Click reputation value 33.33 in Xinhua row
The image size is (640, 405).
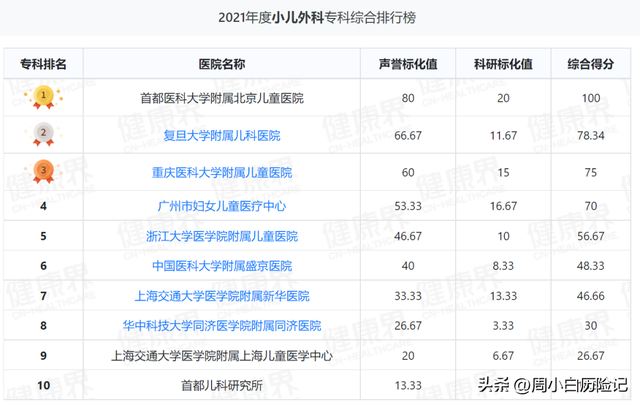coord(408,296)
